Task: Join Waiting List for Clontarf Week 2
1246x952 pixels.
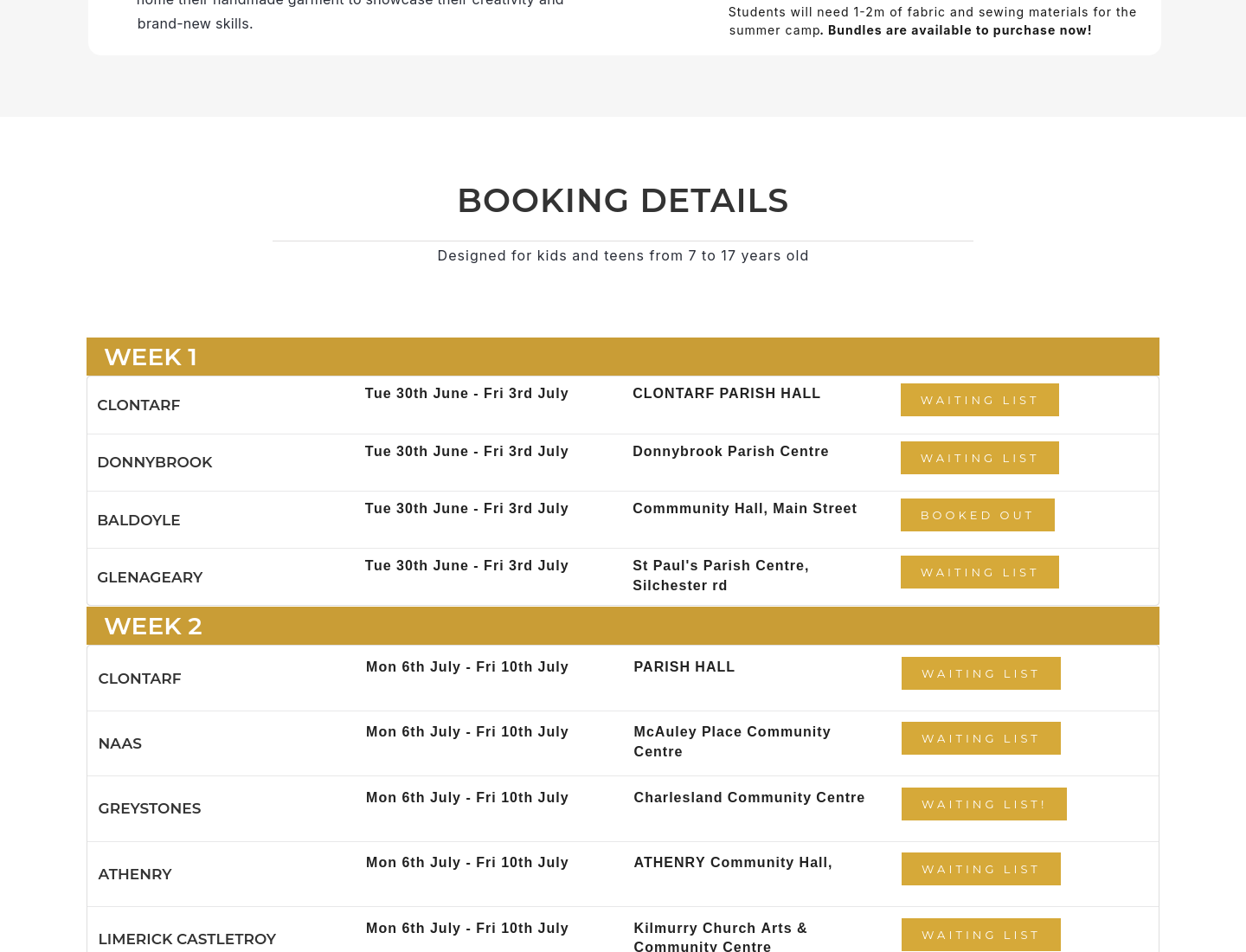Action: click(x=981, y=673)
